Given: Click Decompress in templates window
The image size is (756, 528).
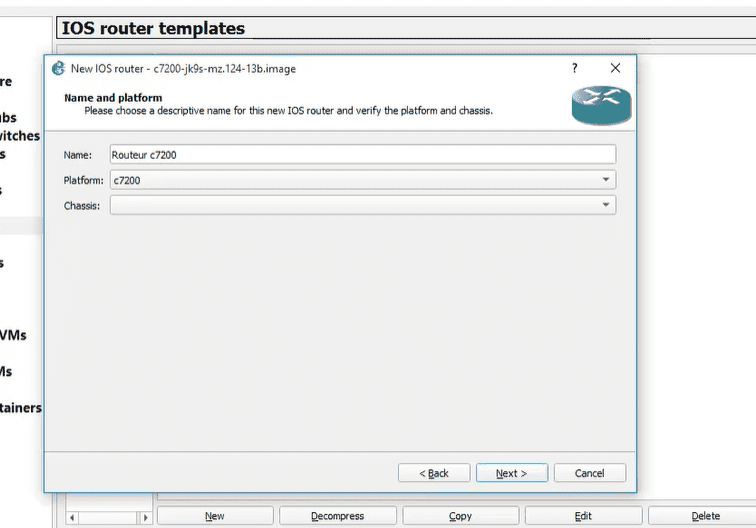Looking at the screenshot, I should point(338,516).
